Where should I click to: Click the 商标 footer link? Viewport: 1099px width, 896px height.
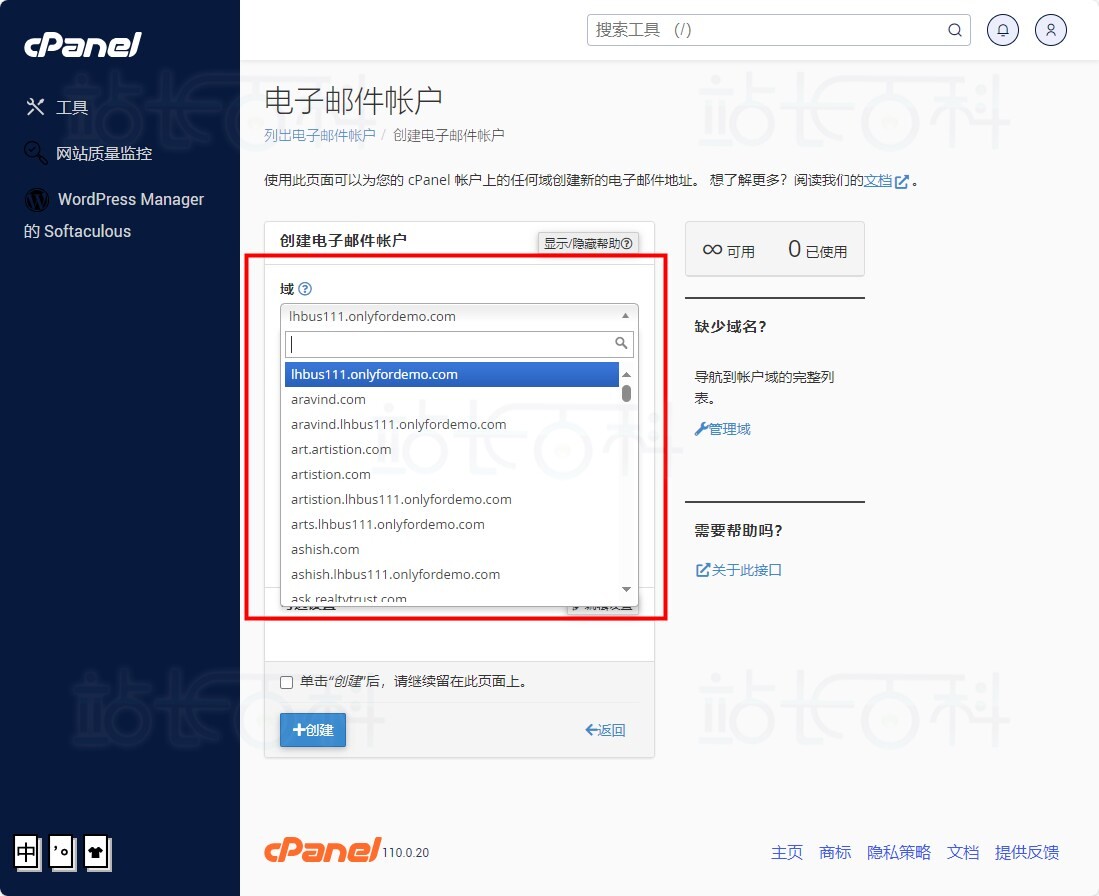coord(835,853)
